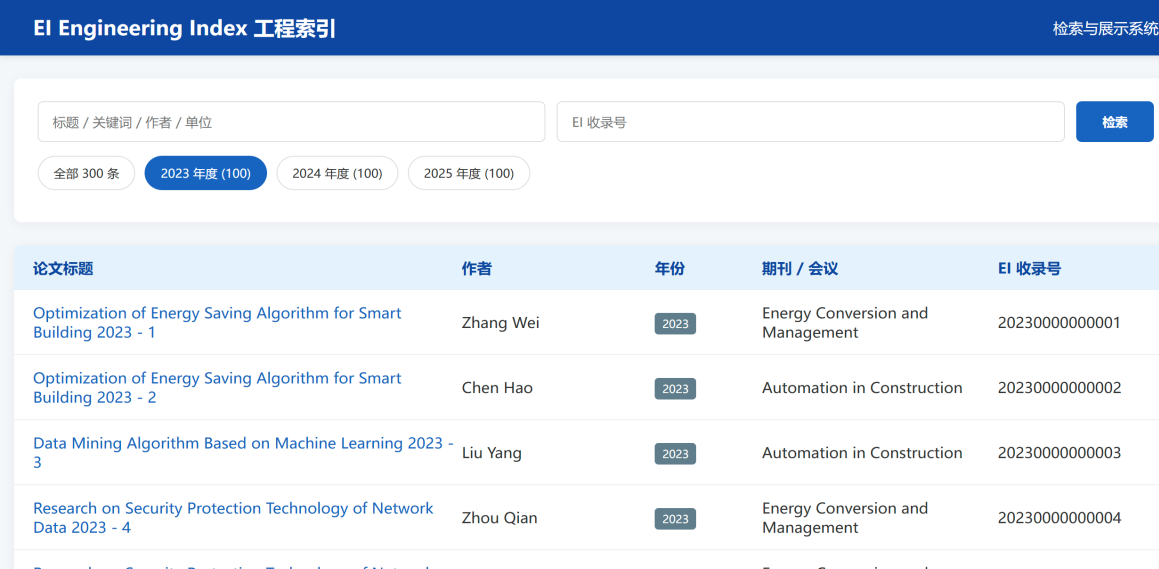Click the 2023 year badge for Zhang Wei
This screenshot has height=569, width=1159.
[675, 323]
